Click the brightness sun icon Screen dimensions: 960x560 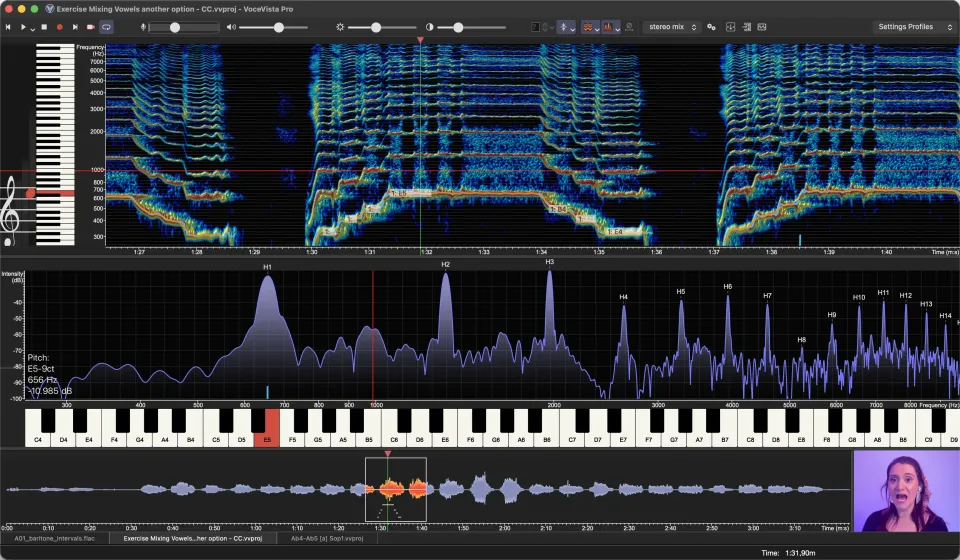coord(340,27)
